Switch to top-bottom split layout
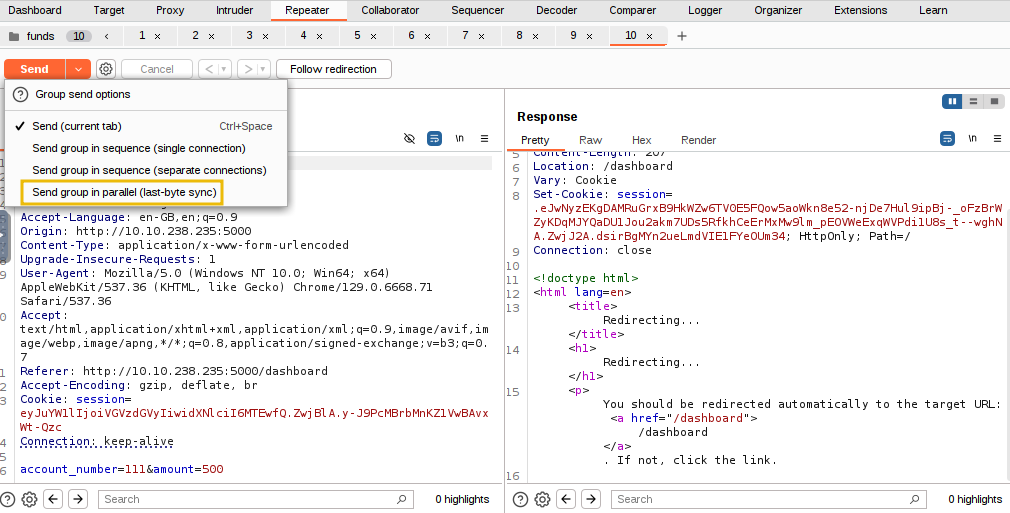Screen dimensions: 1010x513 coord(973,101)
